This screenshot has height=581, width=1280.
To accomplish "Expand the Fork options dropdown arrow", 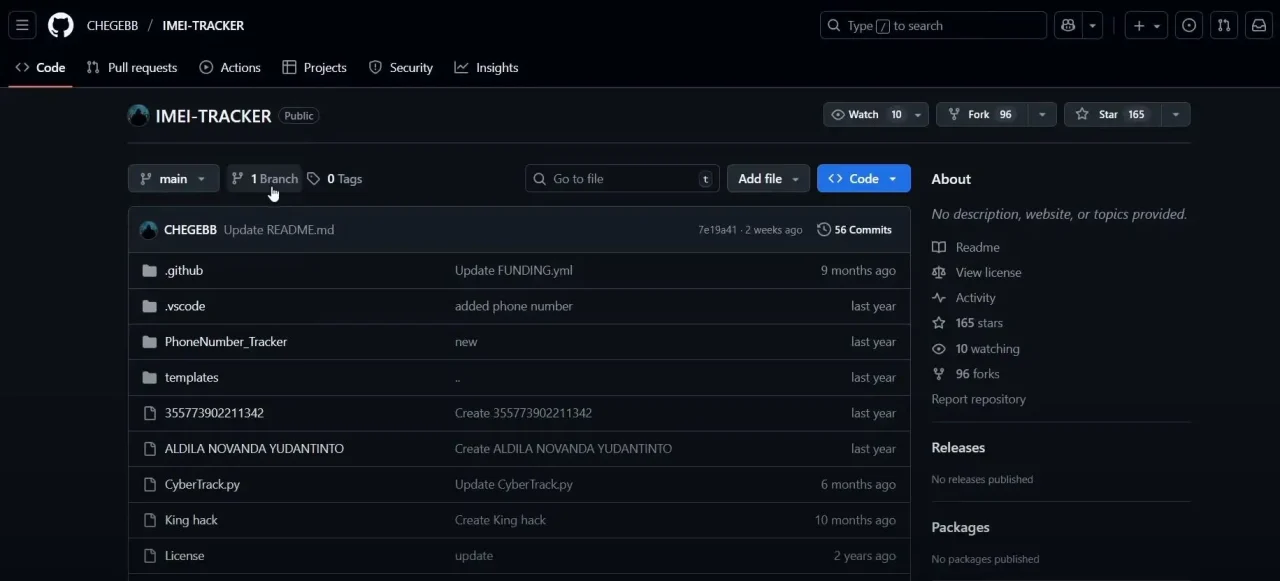I will pyautogui.click(x=1042, y=115).
